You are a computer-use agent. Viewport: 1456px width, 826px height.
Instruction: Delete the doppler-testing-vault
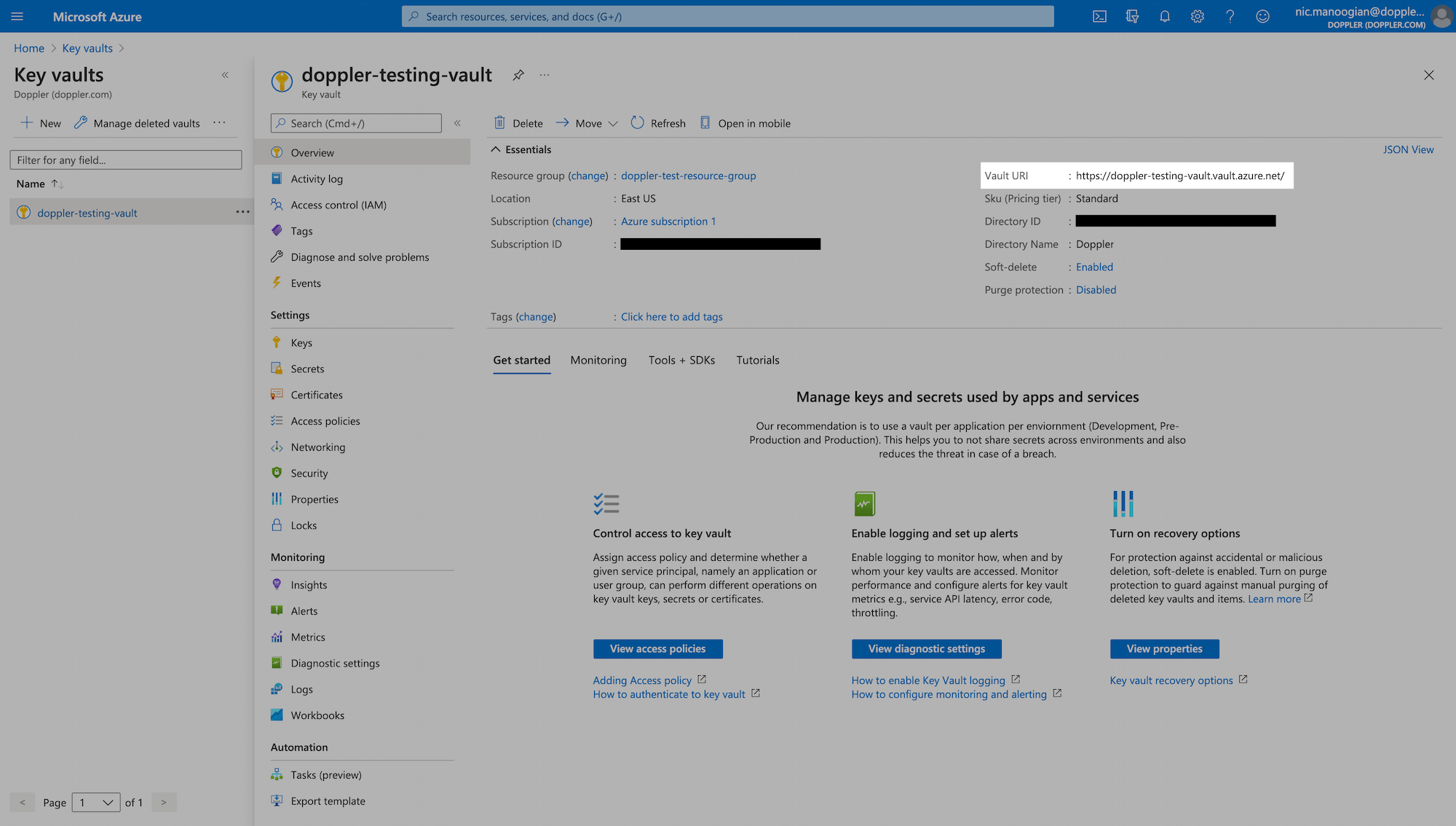[518, 122]
